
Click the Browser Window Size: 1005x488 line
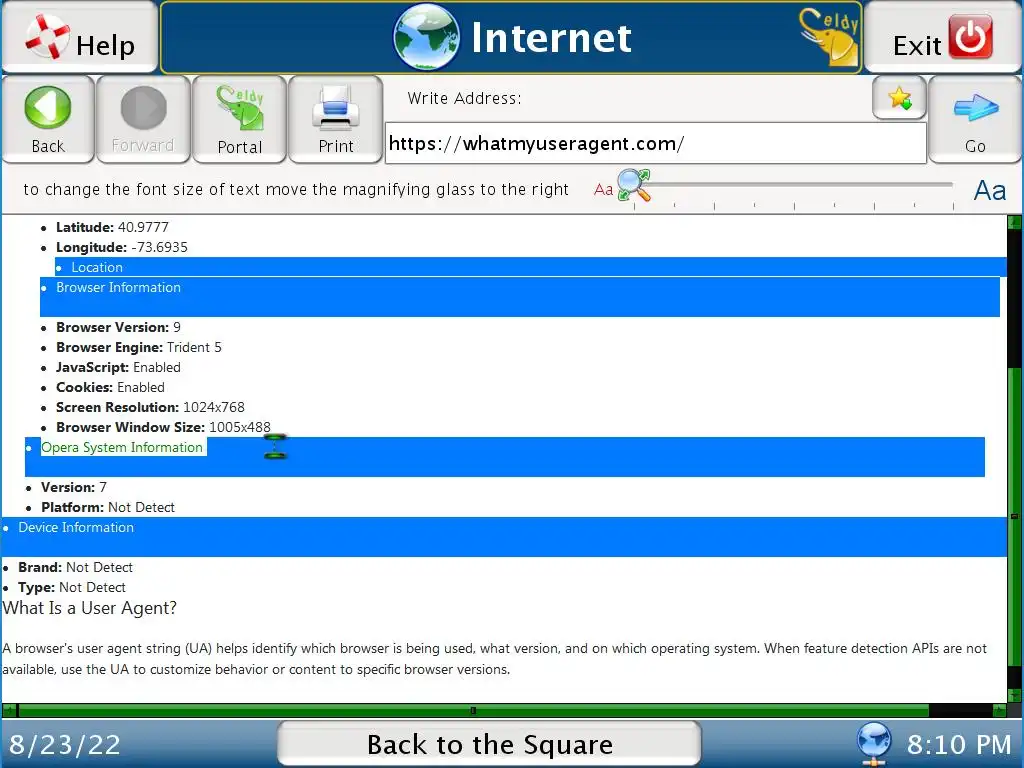[x=163, y=427]
